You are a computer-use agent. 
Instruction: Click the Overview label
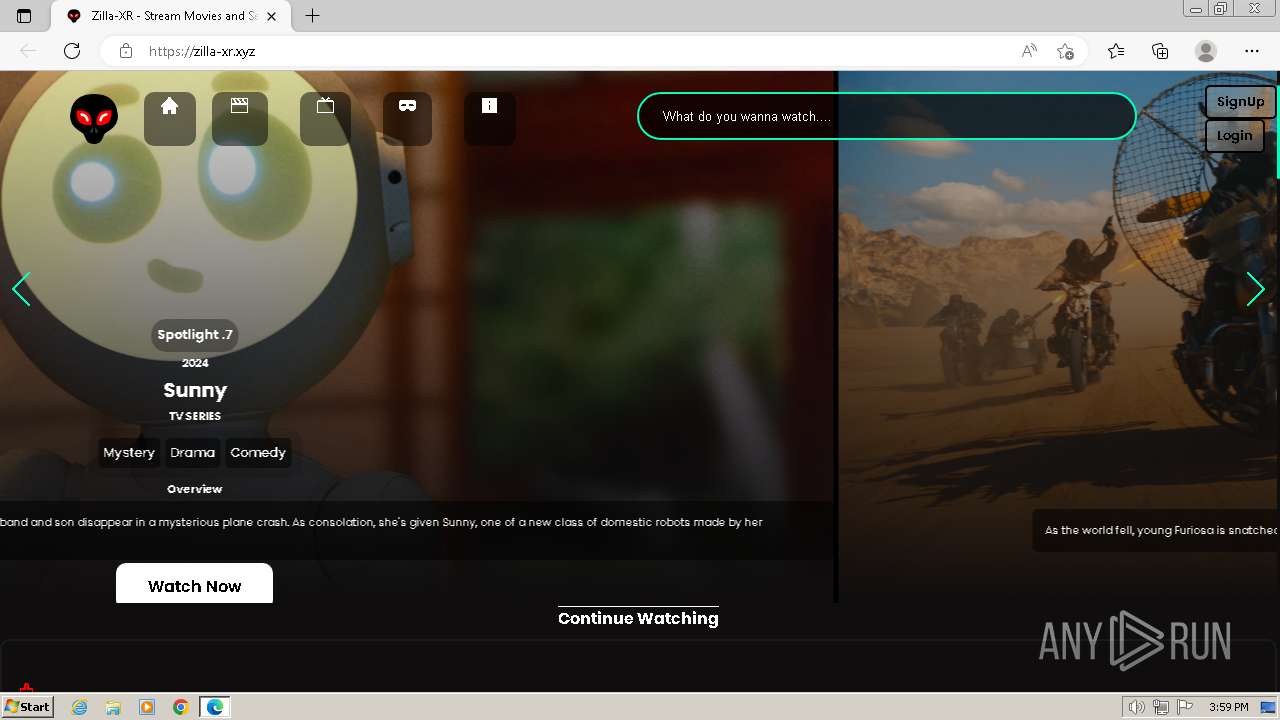pos(195,489)
